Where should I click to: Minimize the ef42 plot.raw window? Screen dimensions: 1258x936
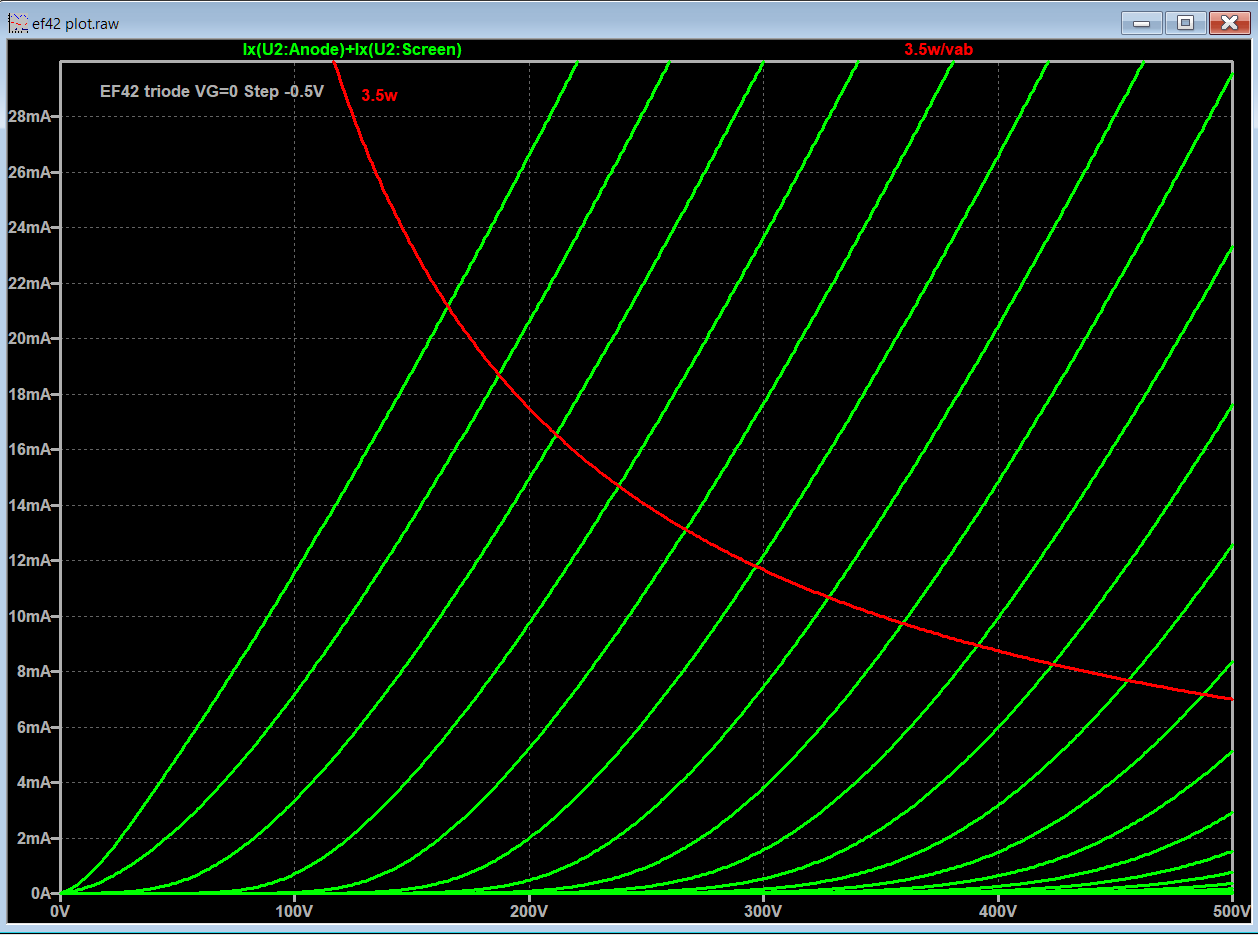(1141, 22)
